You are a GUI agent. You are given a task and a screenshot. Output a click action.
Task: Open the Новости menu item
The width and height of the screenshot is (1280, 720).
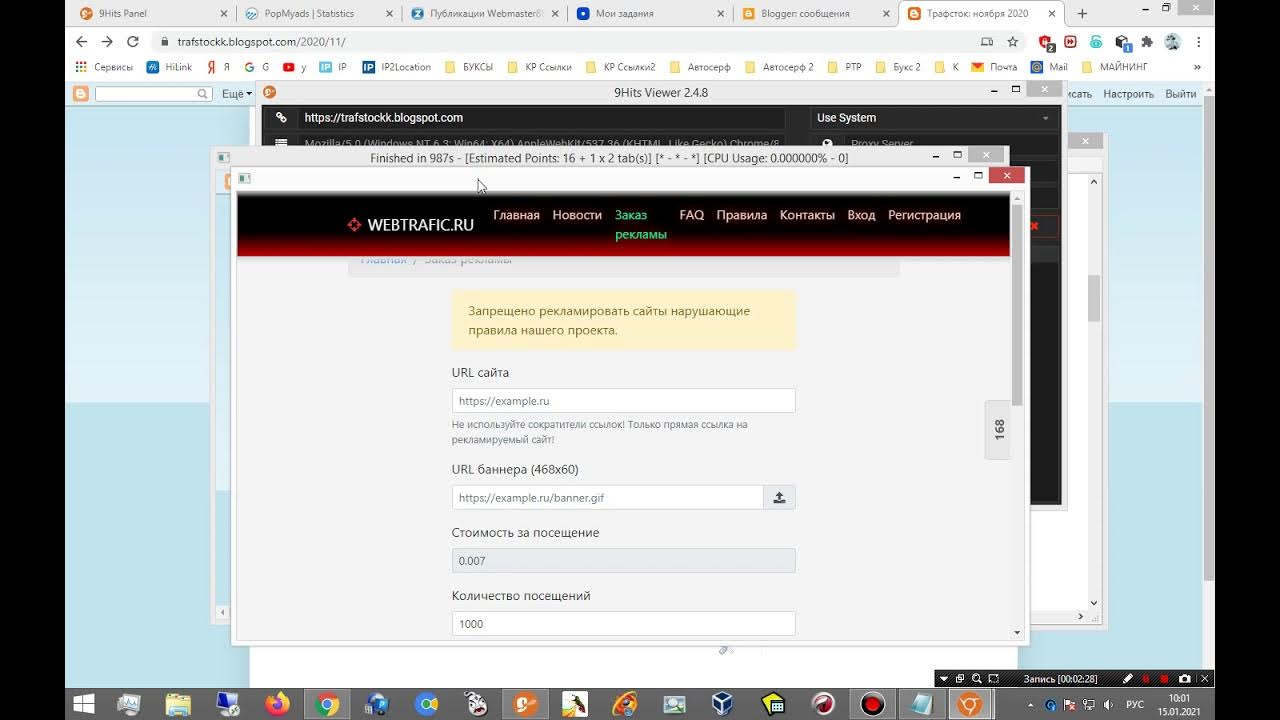coord(577,215)
